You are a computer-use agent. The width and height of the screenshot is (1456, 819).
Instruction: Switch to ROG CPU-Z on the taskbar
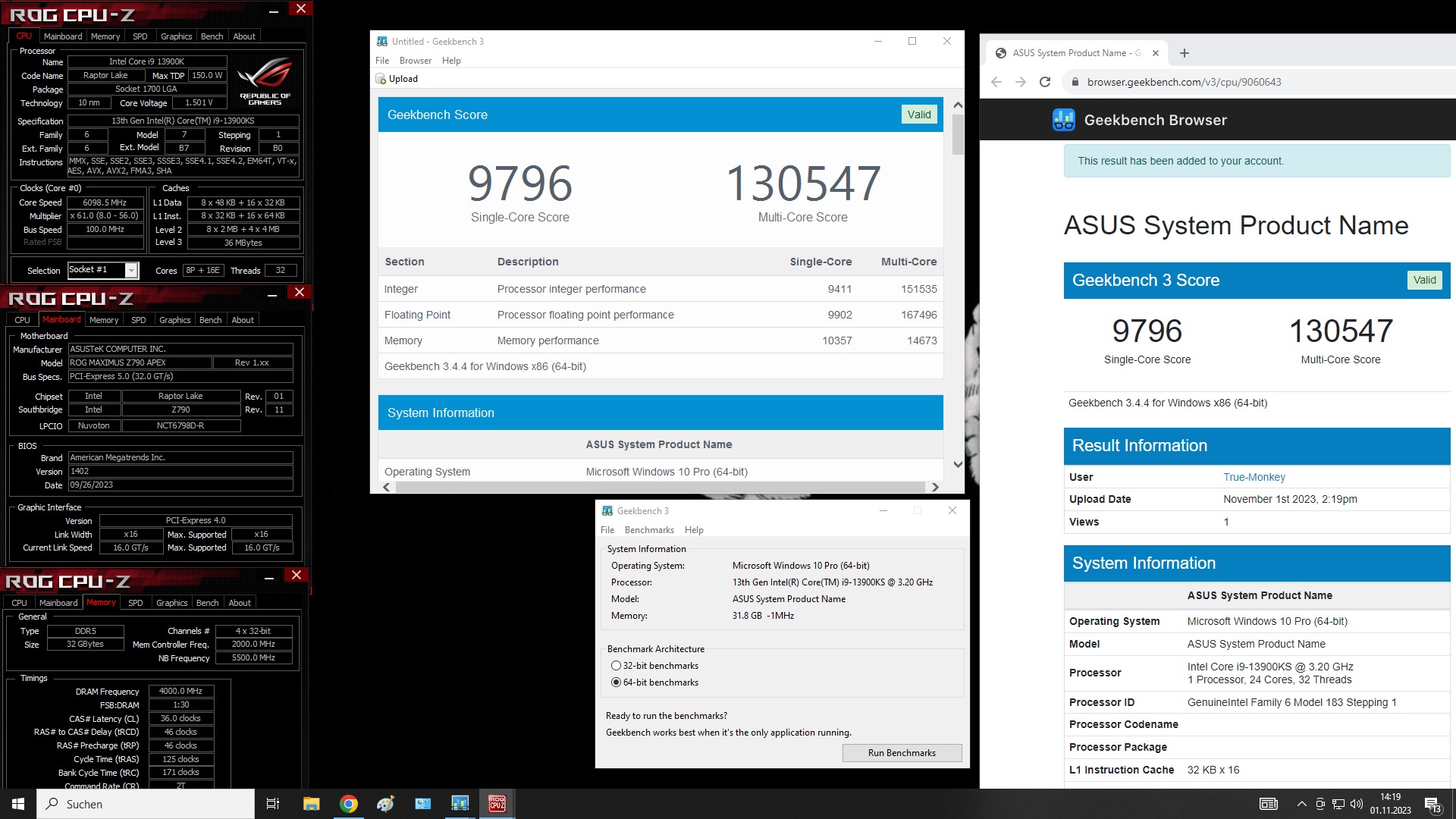[497, 804]
